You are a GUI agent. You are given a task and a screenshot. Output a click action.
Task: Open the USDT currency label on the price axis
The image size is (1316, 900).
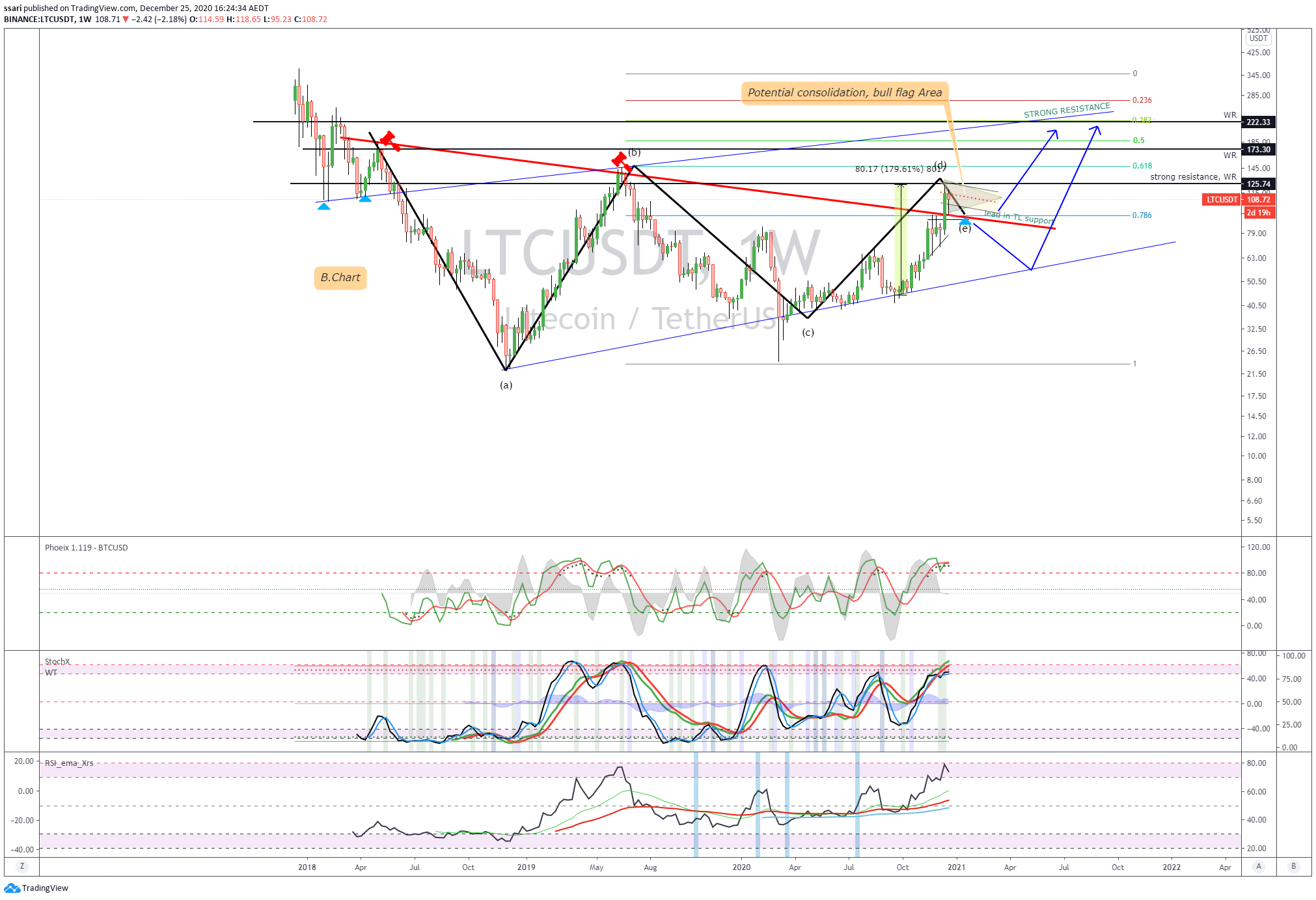(1258, 38)
